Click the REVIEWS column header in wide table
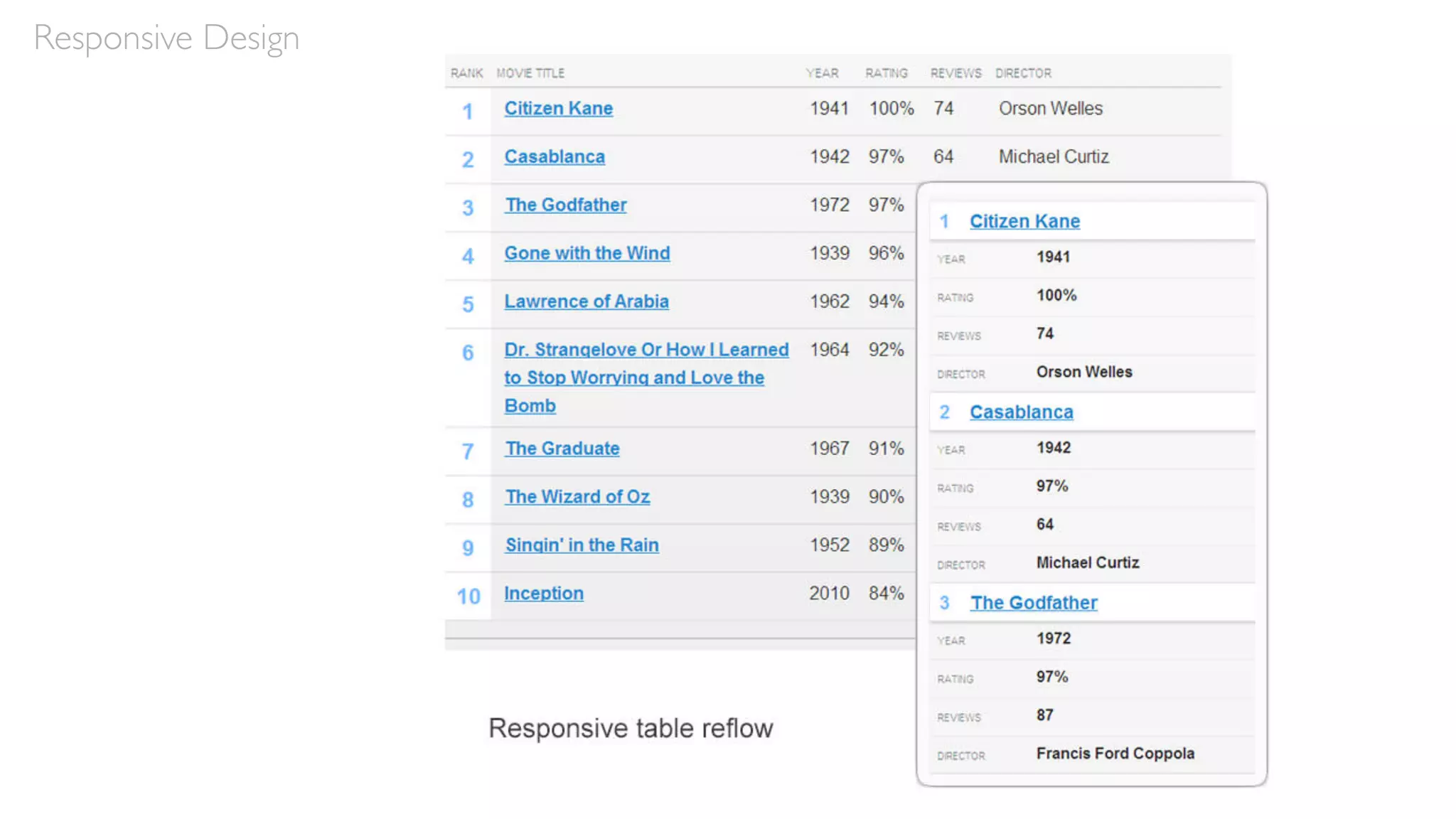This screenshot has width=1456, height=819. click(955, 73)
